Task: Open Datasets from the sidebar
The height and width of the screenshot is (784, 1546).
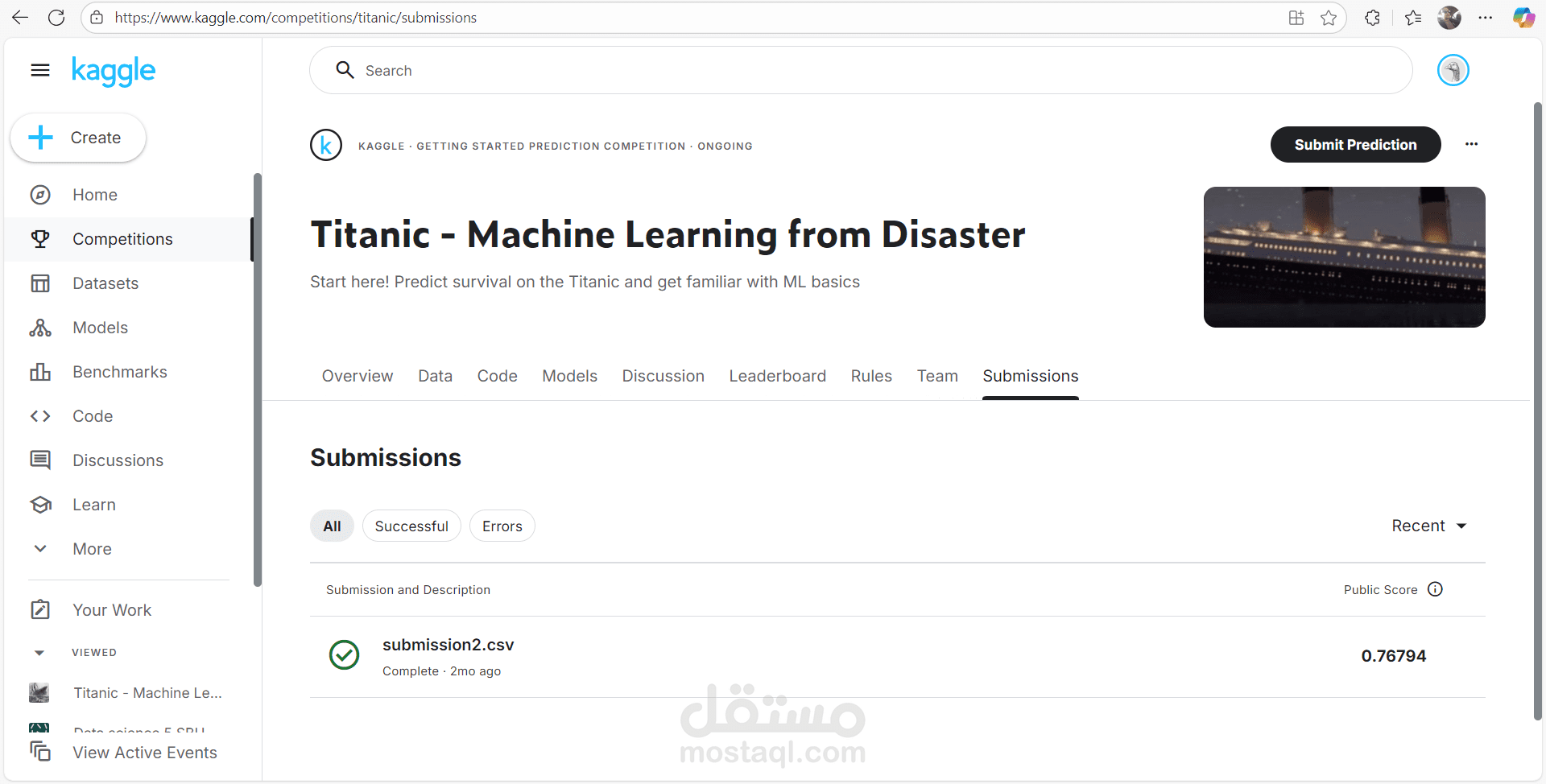Action: tap(105, 283)
